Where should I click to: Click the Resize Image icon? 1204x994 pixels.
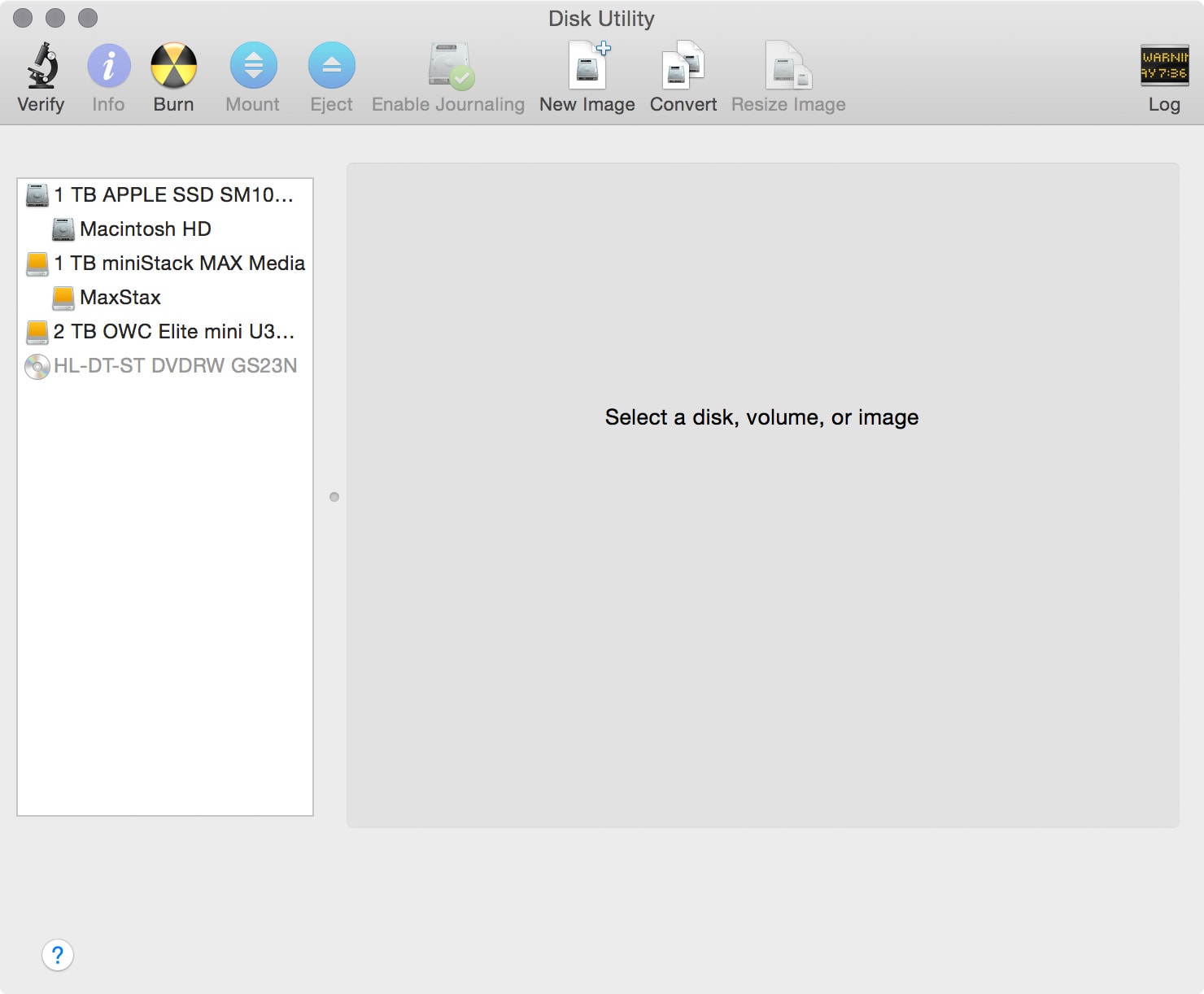787,66
